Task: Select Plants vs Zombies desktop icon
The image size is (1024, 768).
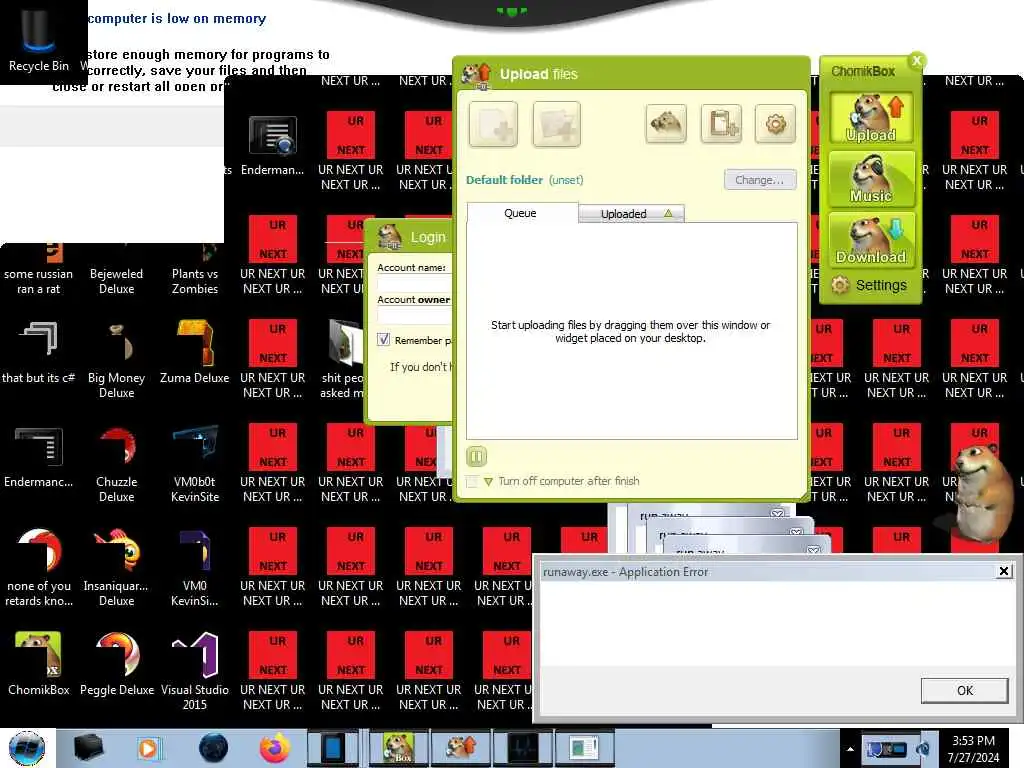Action: pyautogui.click(x=195, y=270)
